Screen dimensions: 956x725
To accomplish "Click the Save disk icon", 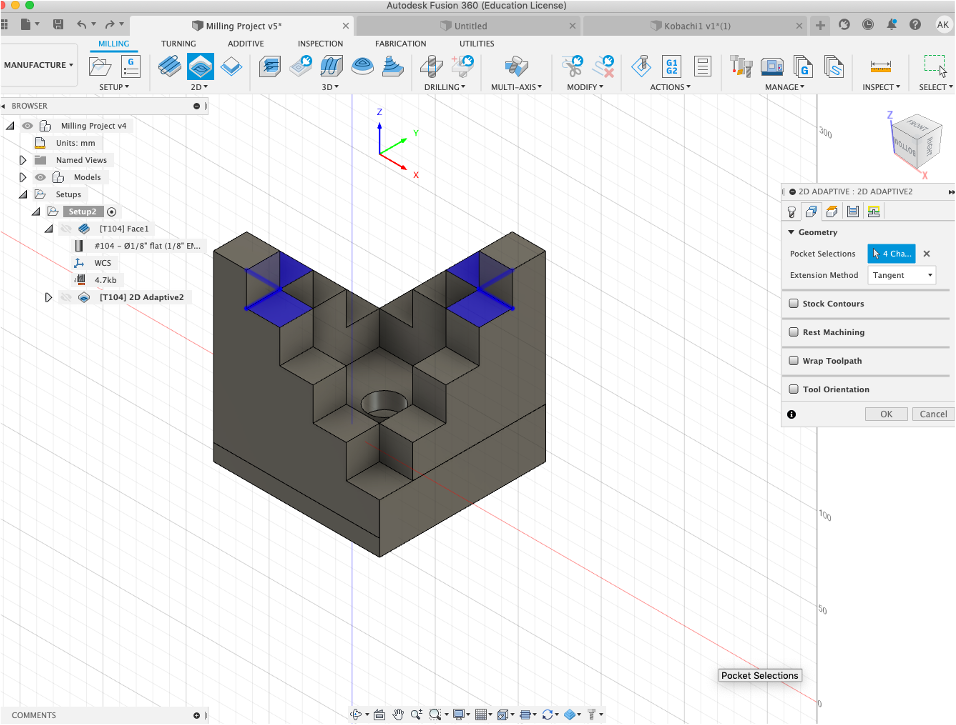I will (x=58, y=24).
